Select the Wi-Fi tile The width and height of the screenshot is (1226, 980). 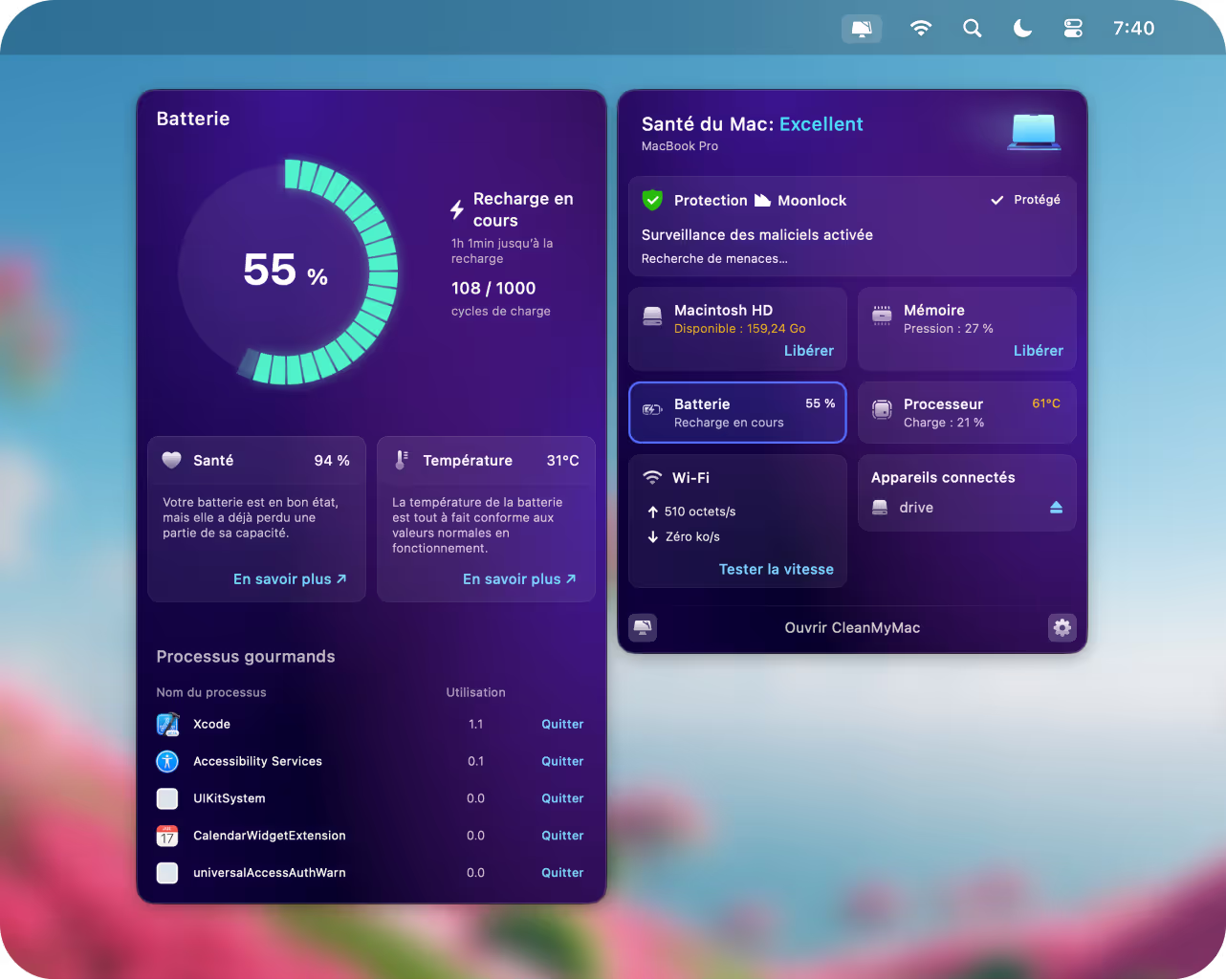pos(737,521)
